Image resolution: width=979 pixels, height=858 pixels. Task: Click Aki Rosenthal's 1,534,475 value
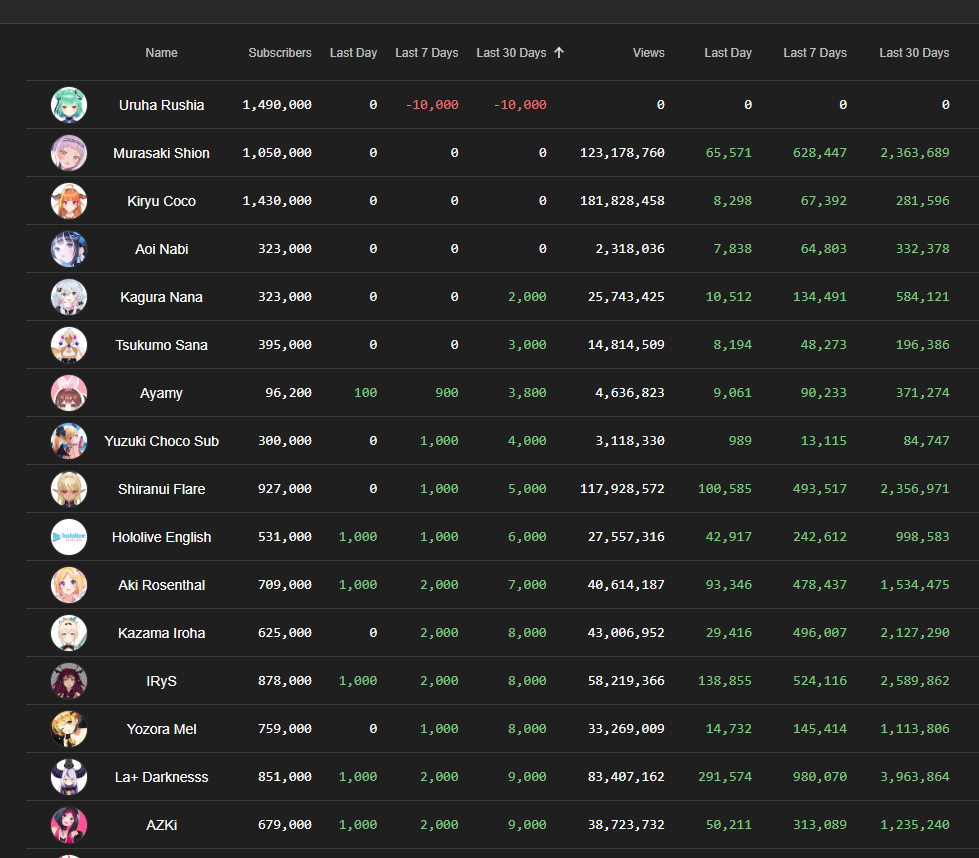[x=915, y=585]
